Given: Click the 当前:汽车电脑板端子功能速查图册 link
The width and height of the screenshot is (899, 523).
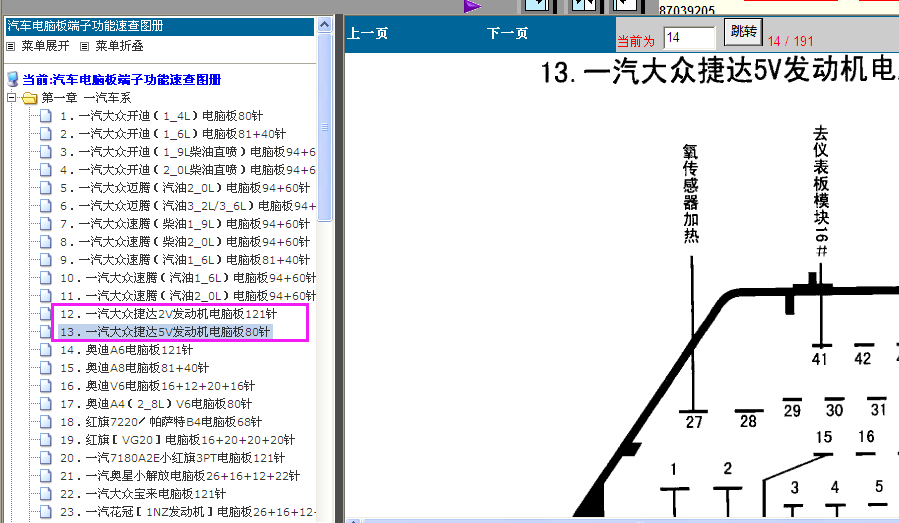Looking at the screenshot, I should click(122, 80).
